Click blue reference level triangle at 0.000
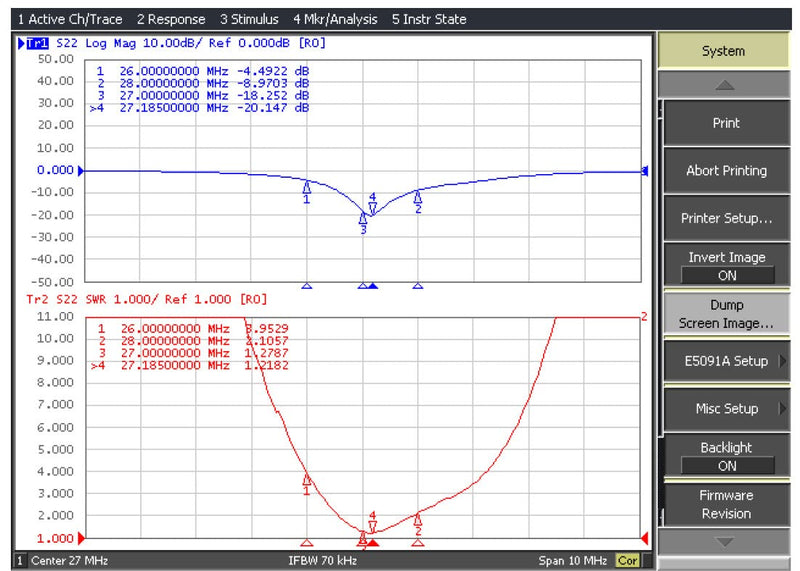This screenshot has width=800, height=571. click(x=81, y=171)
